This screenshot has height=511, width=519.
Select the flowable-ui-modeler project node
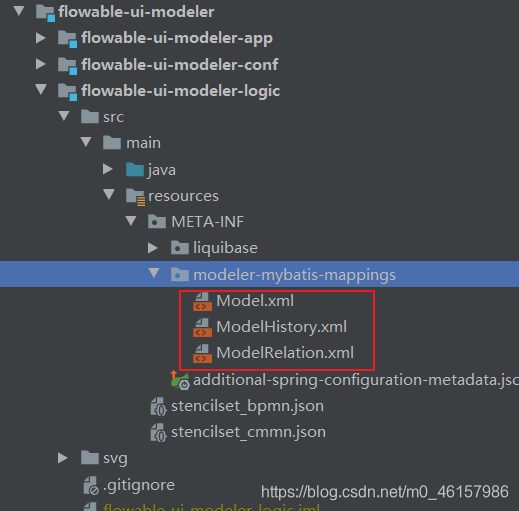[x=136, y=12]
